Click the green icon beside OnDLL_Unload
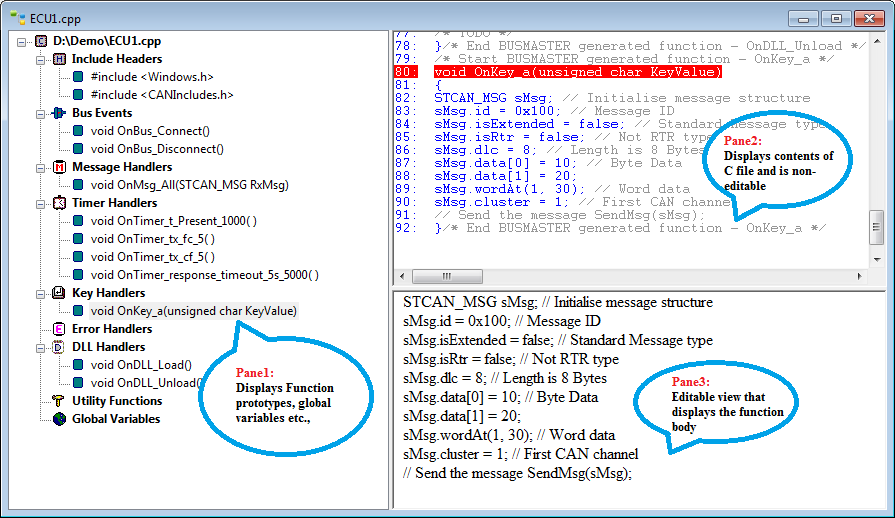895x518 pixels. (78, 383)
